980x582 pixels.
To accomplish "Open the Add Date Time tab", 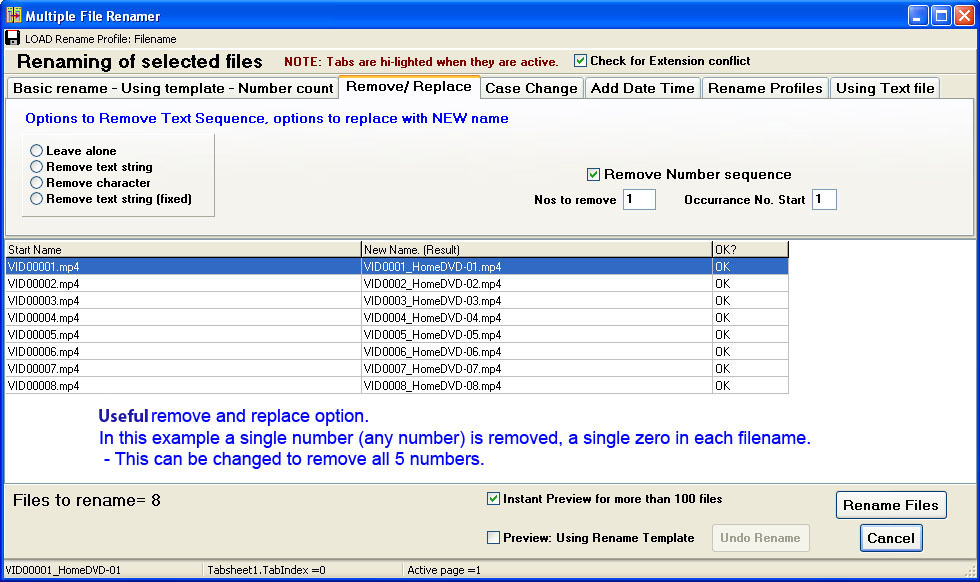I will coord(642,88).
